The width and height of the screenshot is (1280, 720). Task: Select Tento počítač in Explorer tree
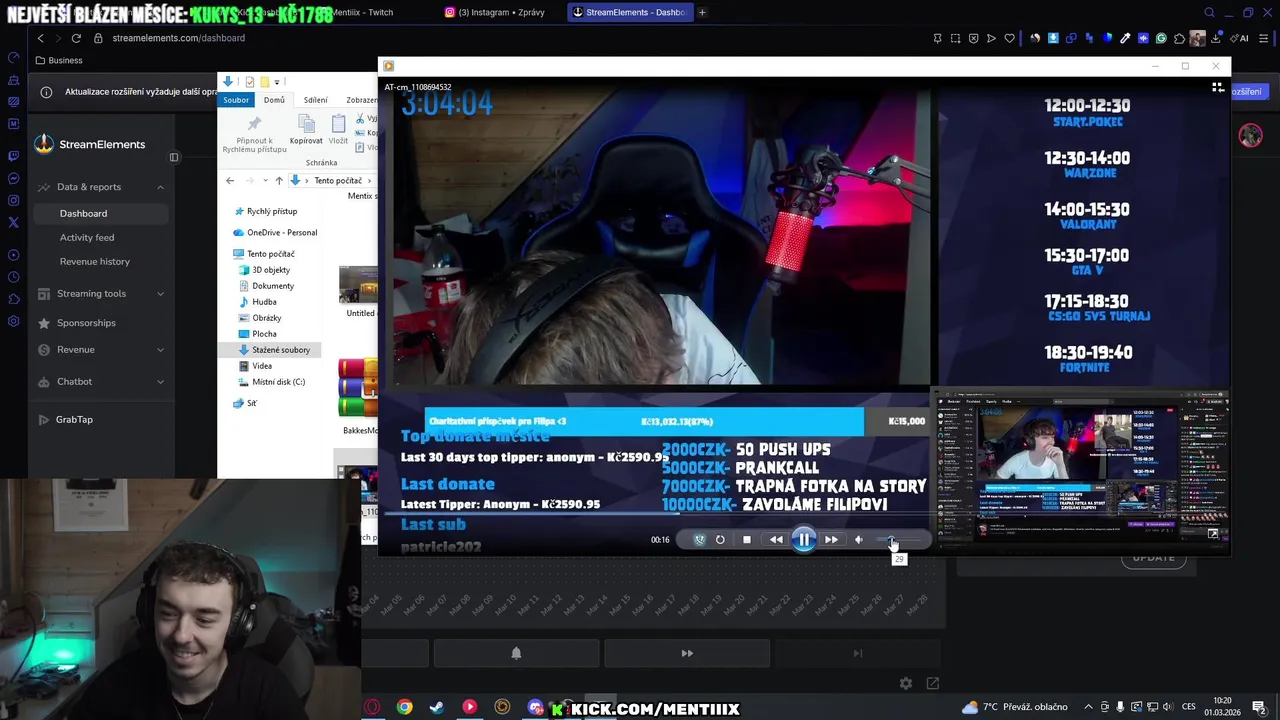[x=264, y=254]
